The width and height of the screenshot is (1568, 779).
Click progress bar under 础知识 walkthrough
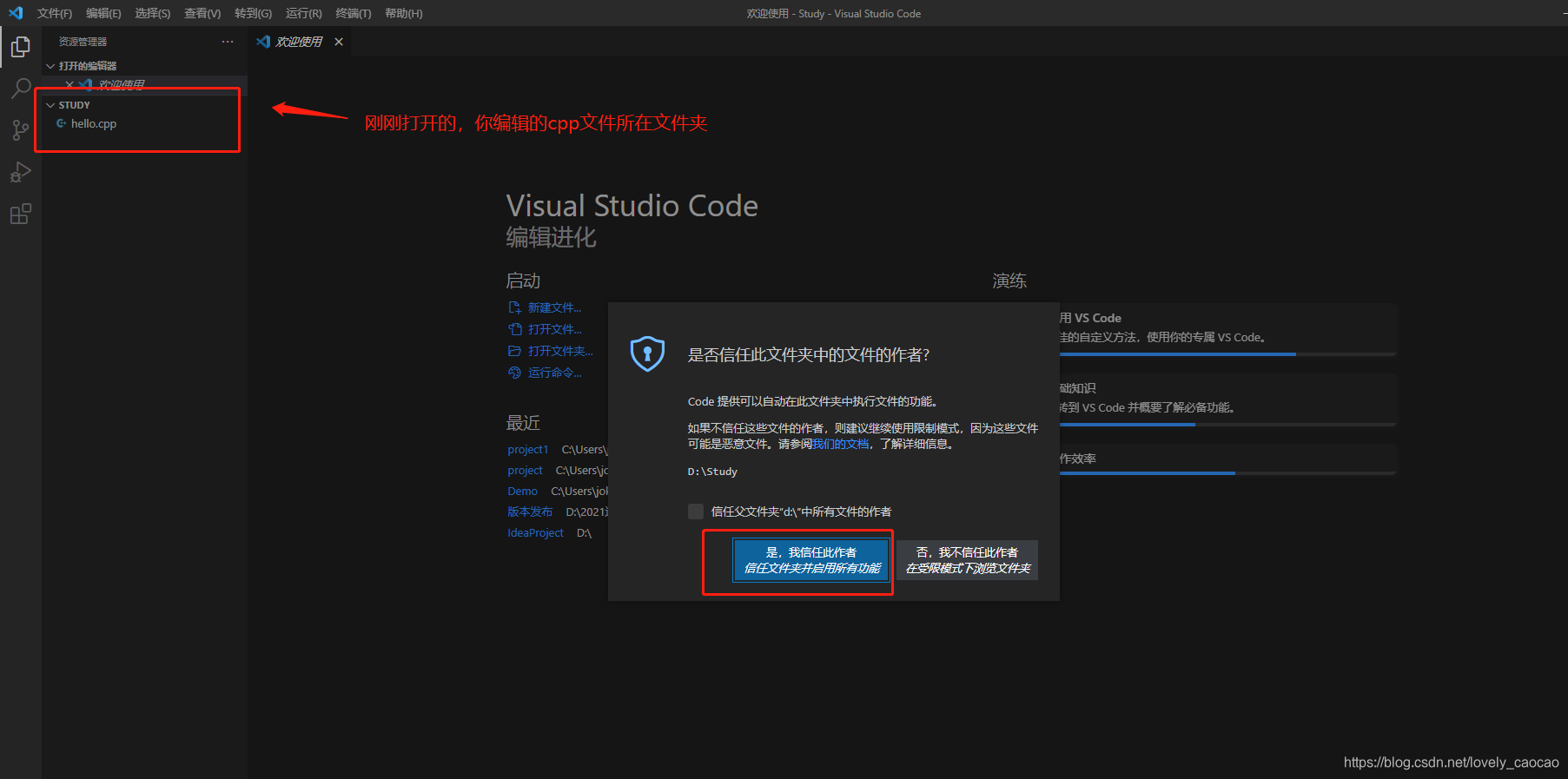[x=1227, y=425]
